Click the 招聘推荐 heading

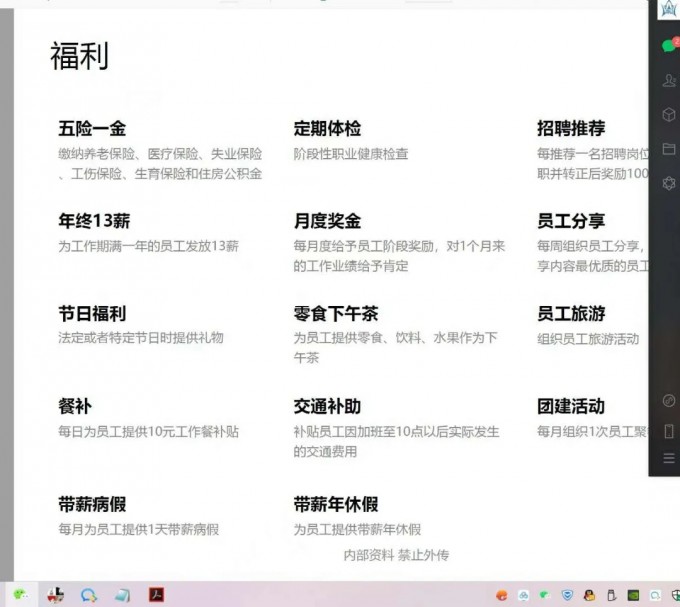pyautogui.click(x=571, y=128)
